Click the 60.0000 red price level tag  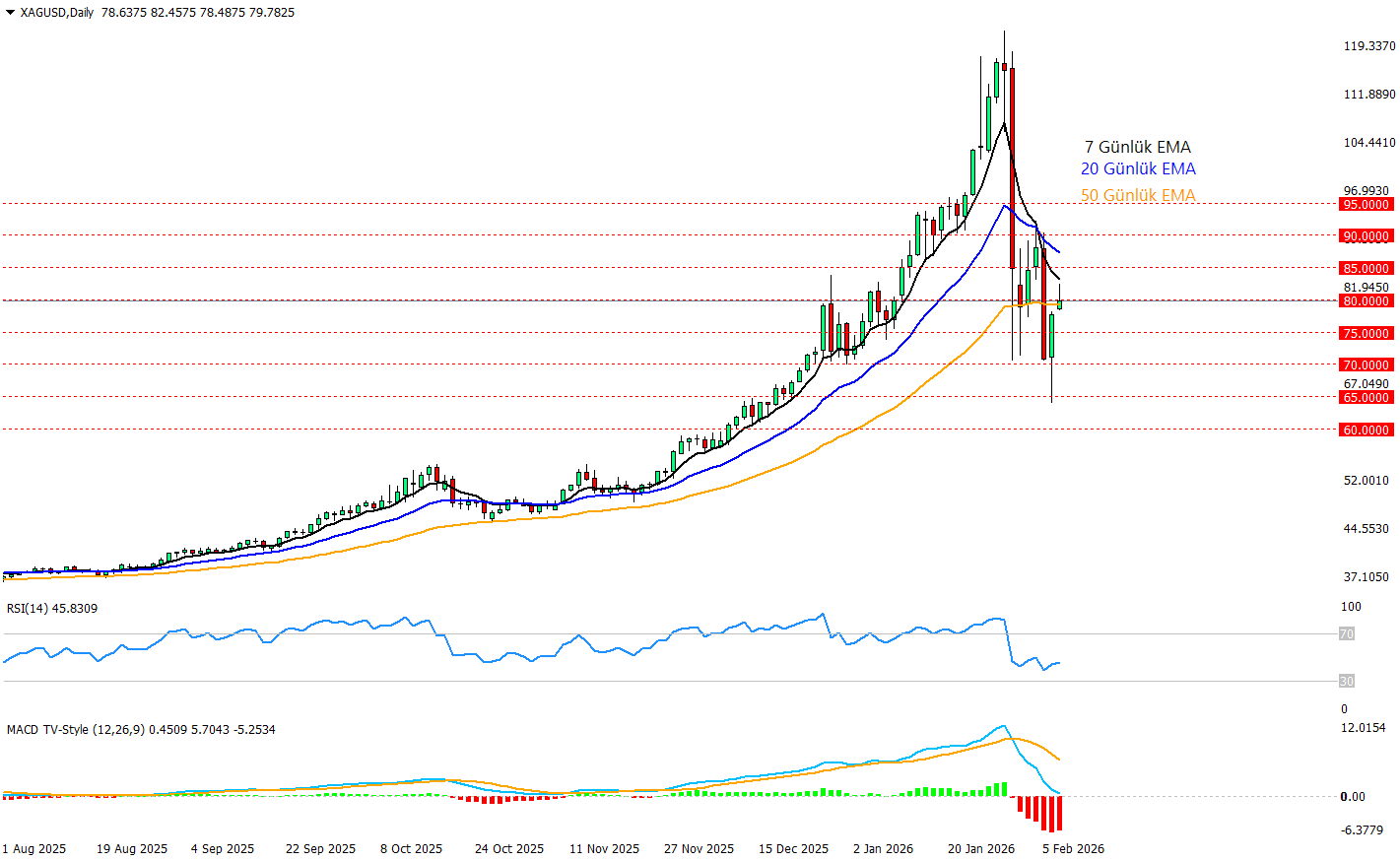[x=1366, y=430]
